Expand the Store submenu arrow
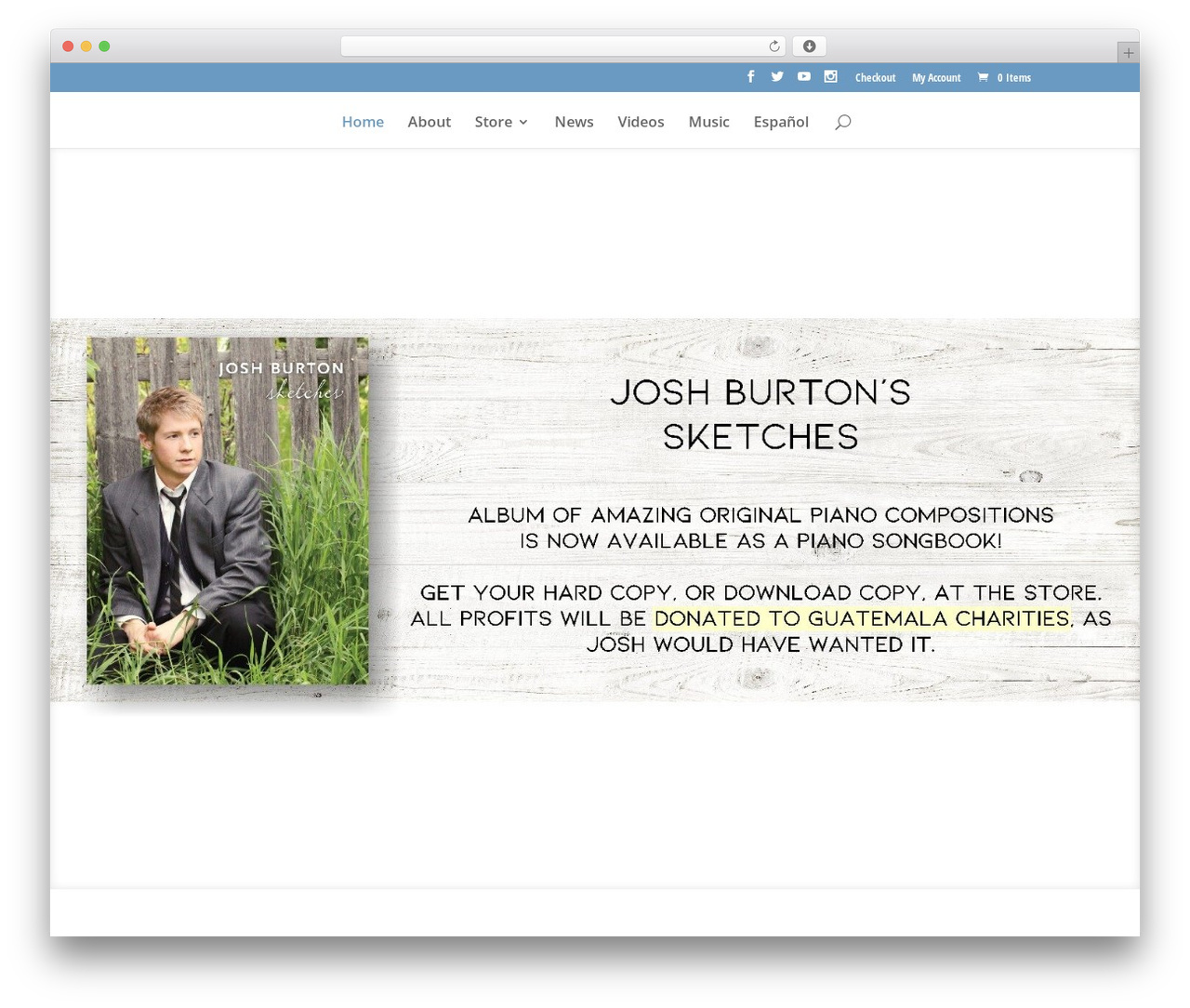1190x1008 pixels. coord(523,122)
